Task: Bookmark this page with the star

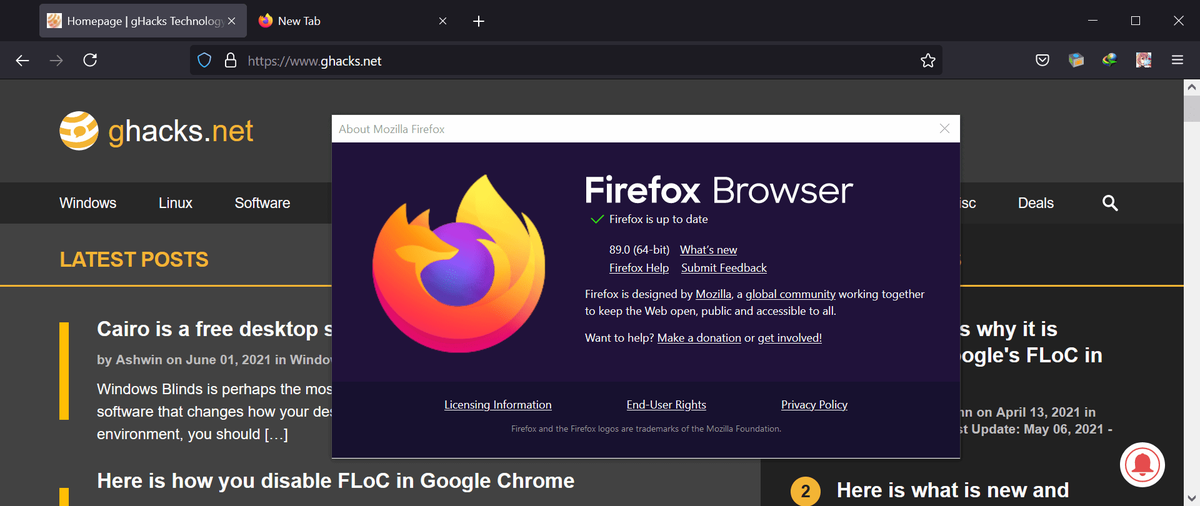Action: coord(928,61)
